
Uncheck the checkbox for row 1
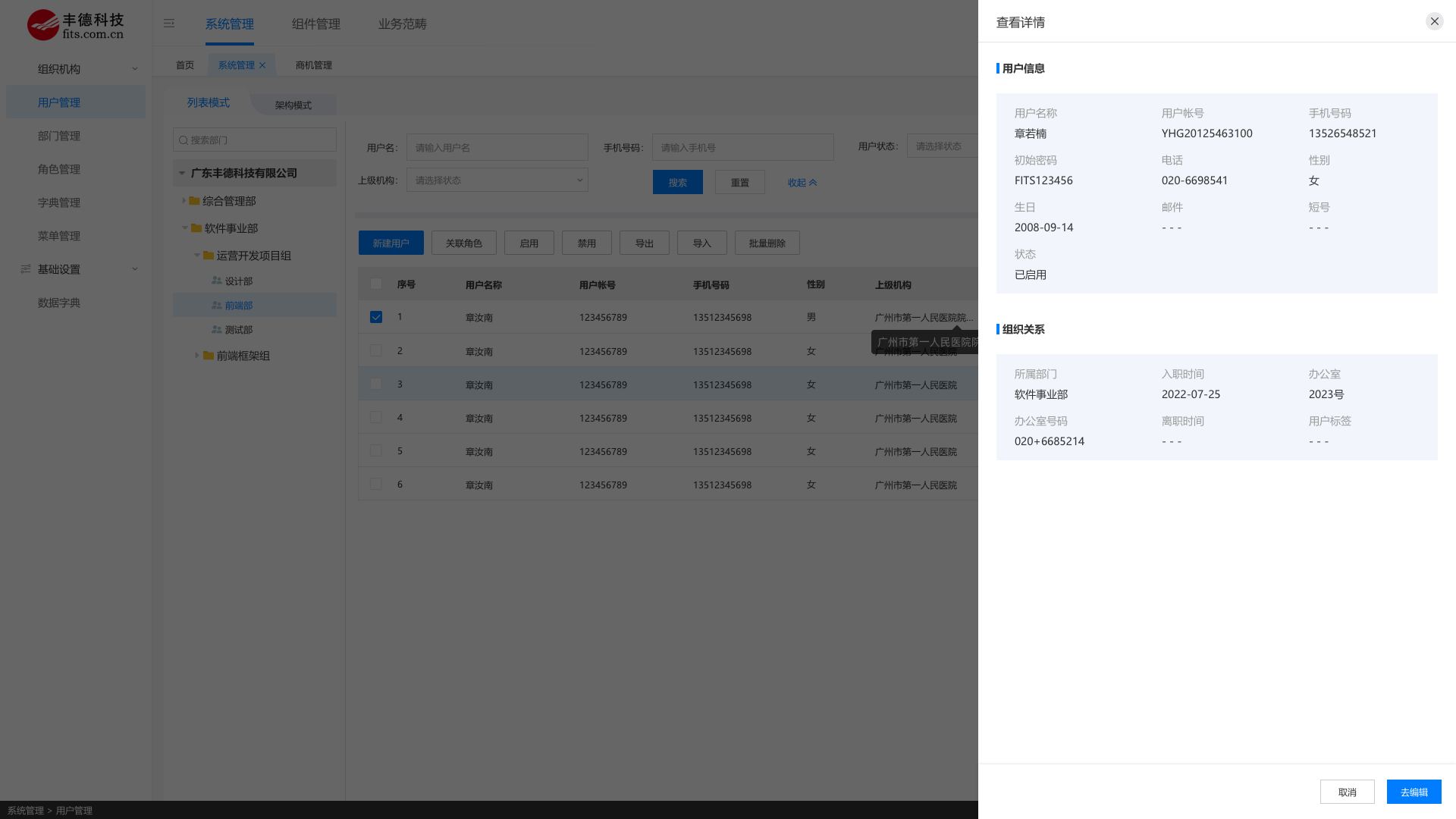(x=376, y=317)
